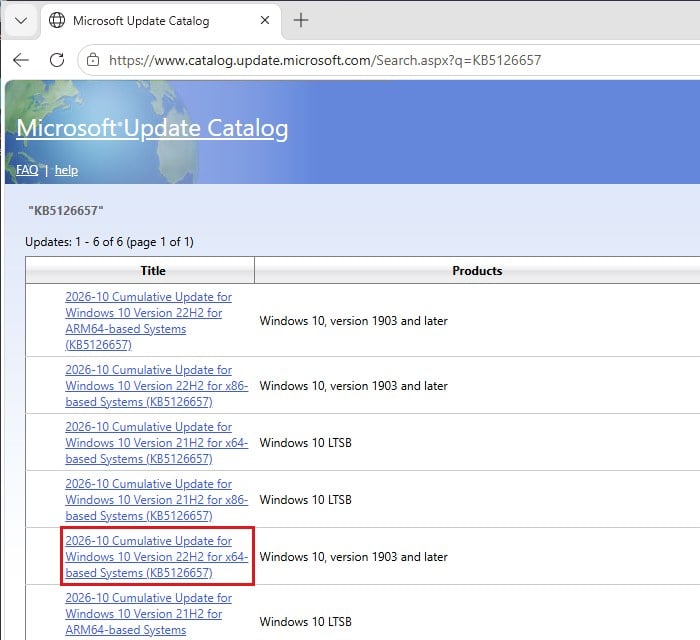
Task: Select Windows 10 LTSB for 21H2 ARM64 row
Action: (305, 622)
